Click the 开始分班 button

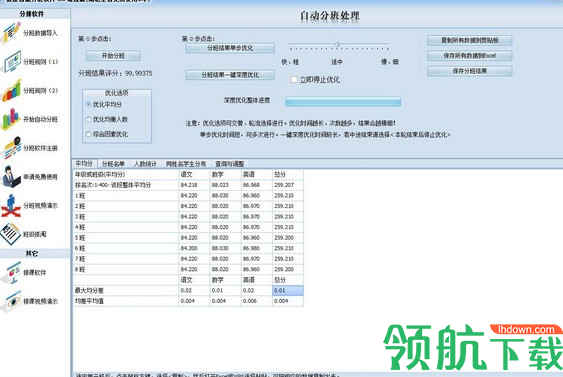(113, 56)
